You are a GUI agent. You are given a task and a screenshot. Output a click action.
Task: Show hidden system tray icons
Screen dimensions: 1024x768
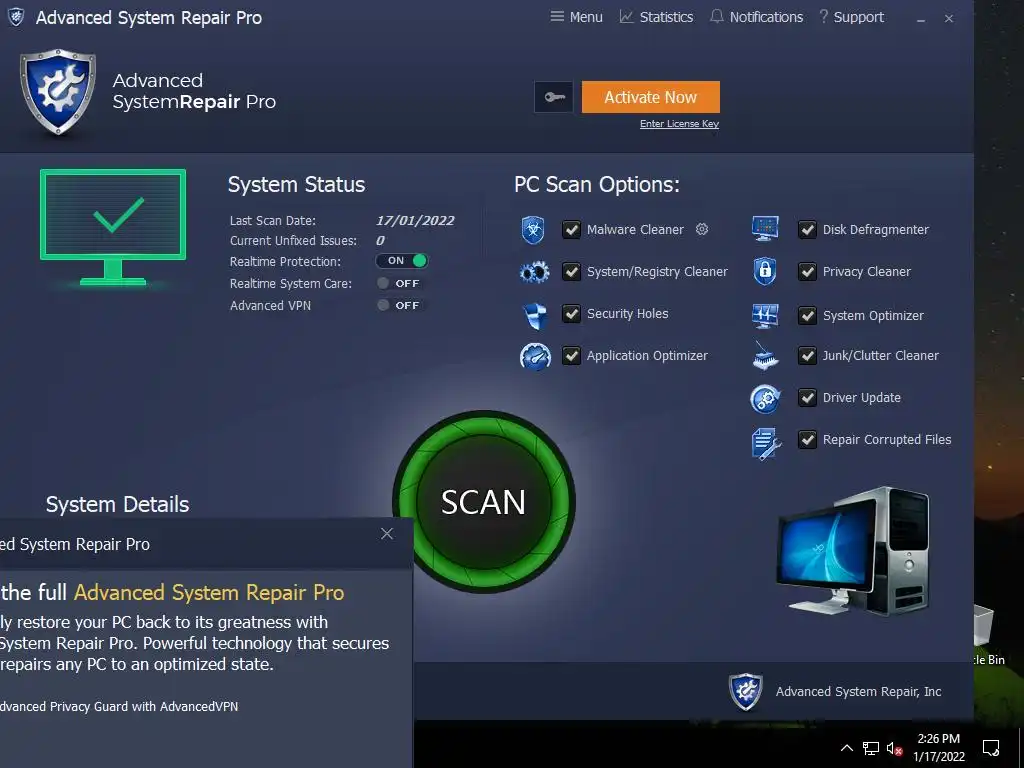pos(846,748)
